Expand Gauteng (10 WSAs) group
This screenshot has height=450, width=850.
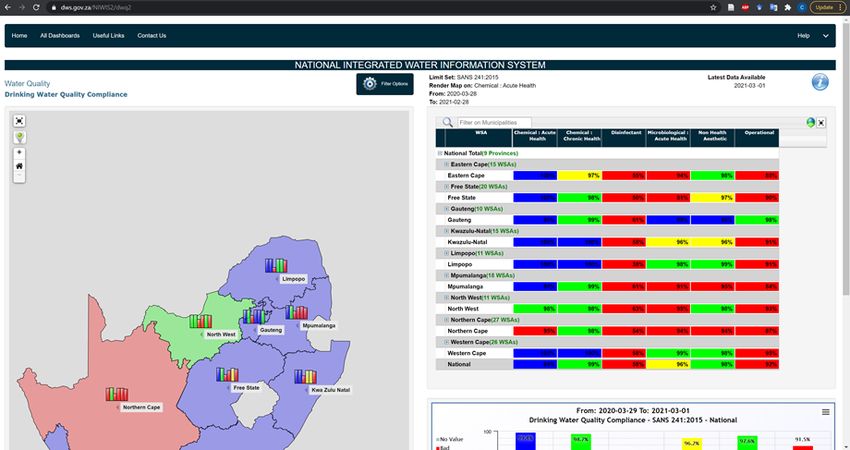point(447,209)
